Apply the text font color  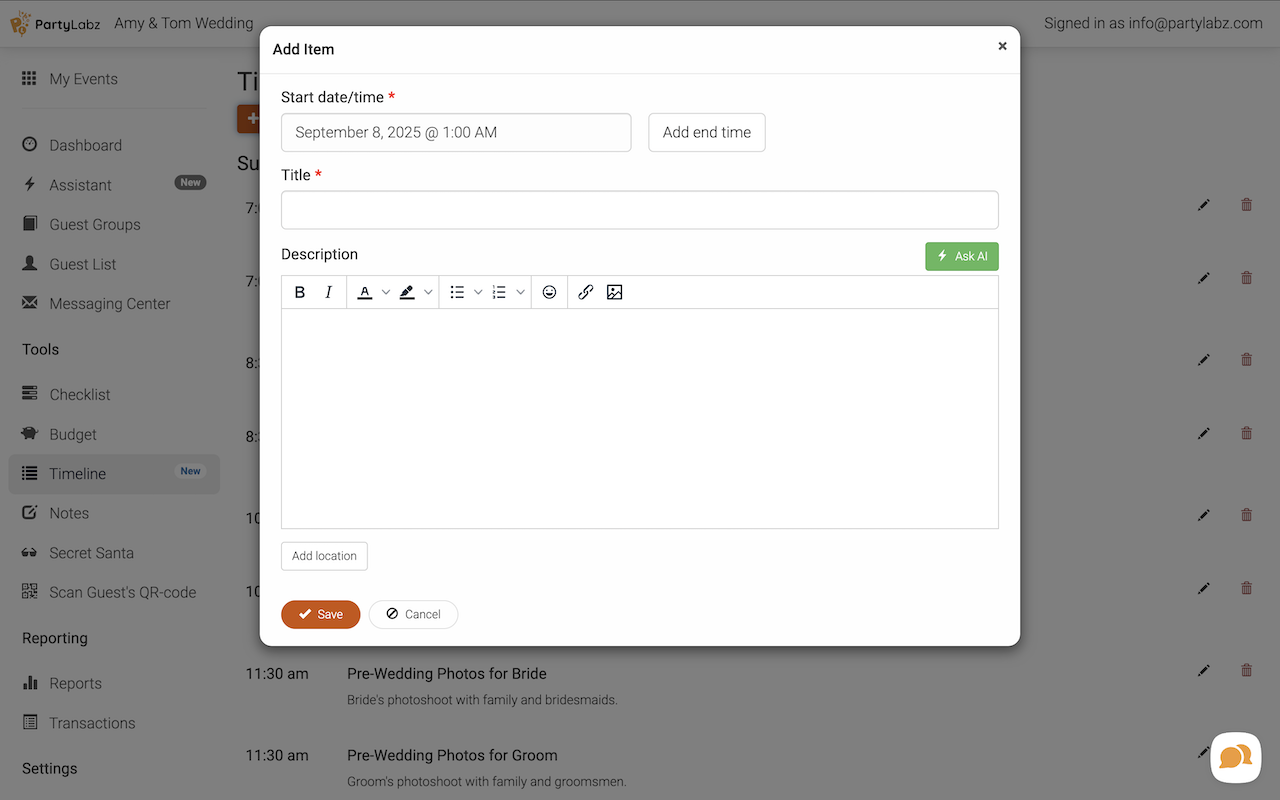tap(365, 292)
